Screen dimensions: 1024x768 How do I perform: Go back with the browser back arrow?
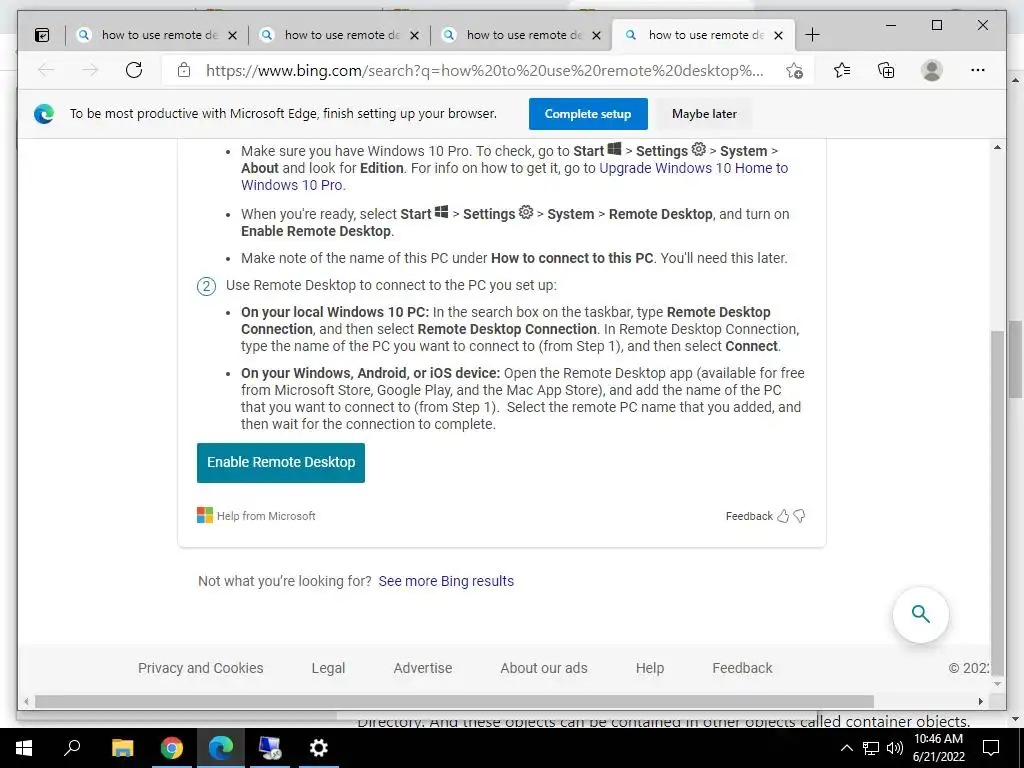(x=46, y=70)
